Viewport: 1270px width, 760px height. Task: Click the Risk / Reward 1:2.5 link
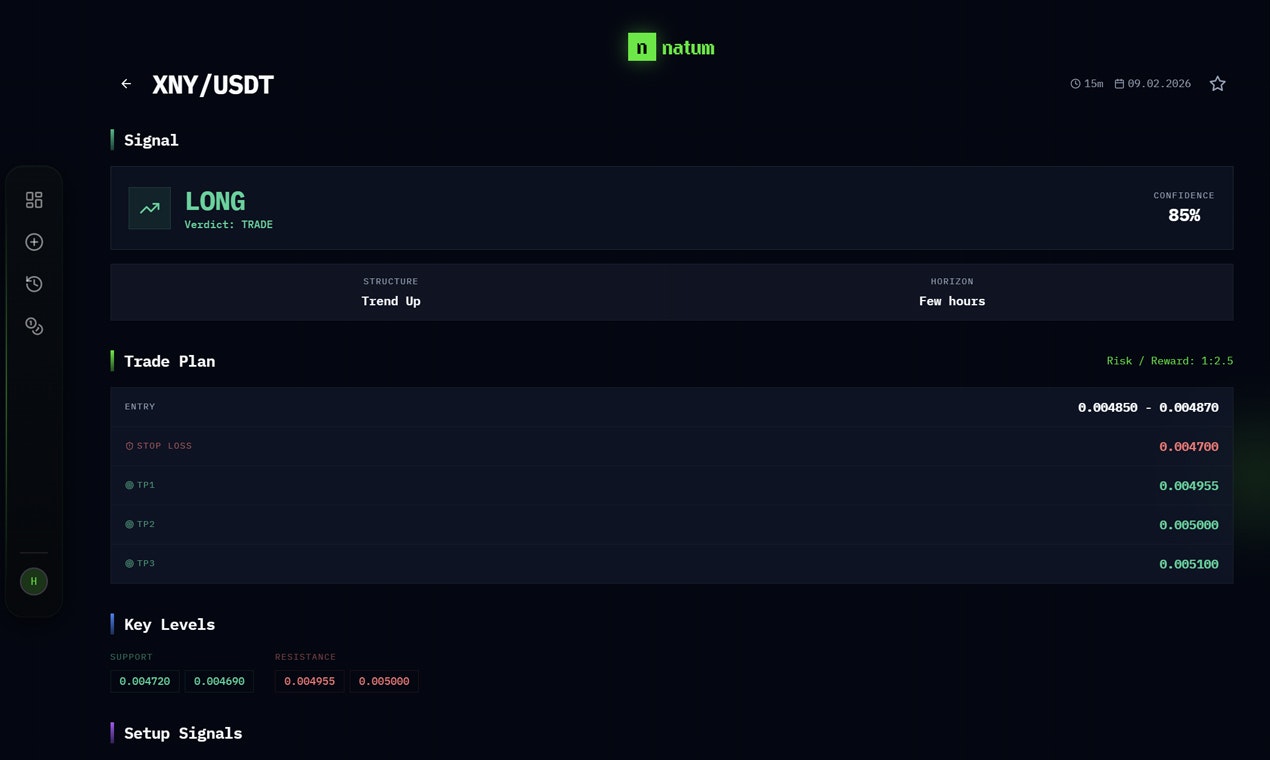pyautogui.click(x=1170, y=361)
